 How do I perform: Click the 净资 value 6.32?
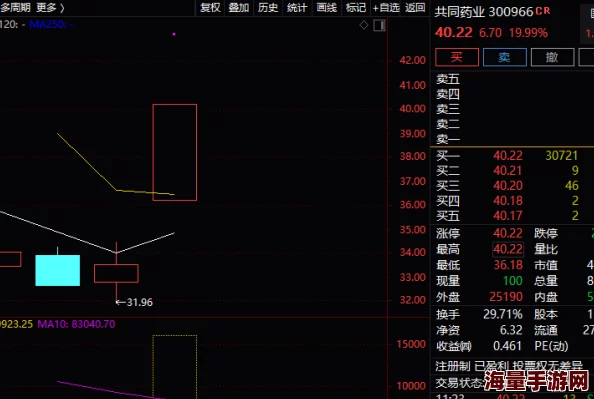pos(511,330)
